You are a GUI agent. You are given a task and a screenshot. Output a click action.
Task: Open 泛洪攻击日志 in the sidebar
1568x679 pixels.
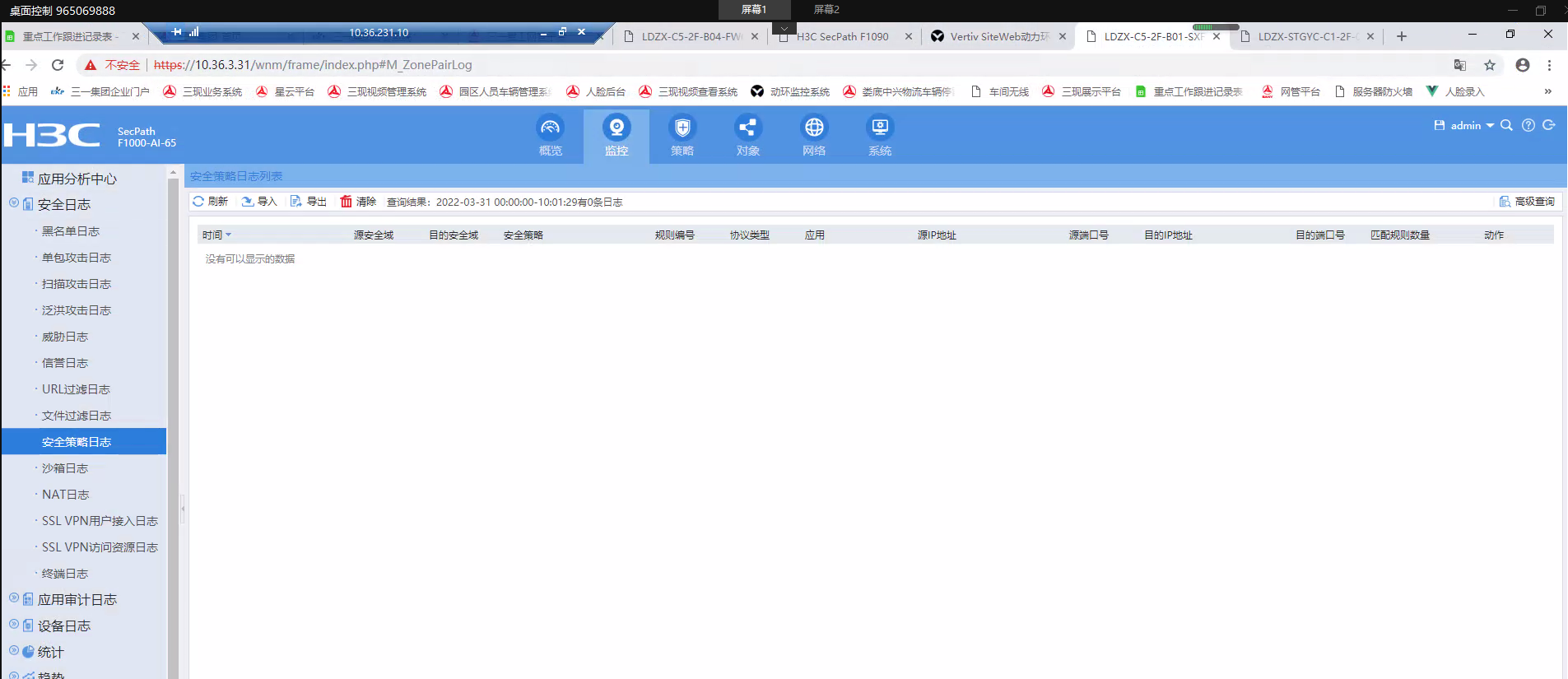coord(77,310)
